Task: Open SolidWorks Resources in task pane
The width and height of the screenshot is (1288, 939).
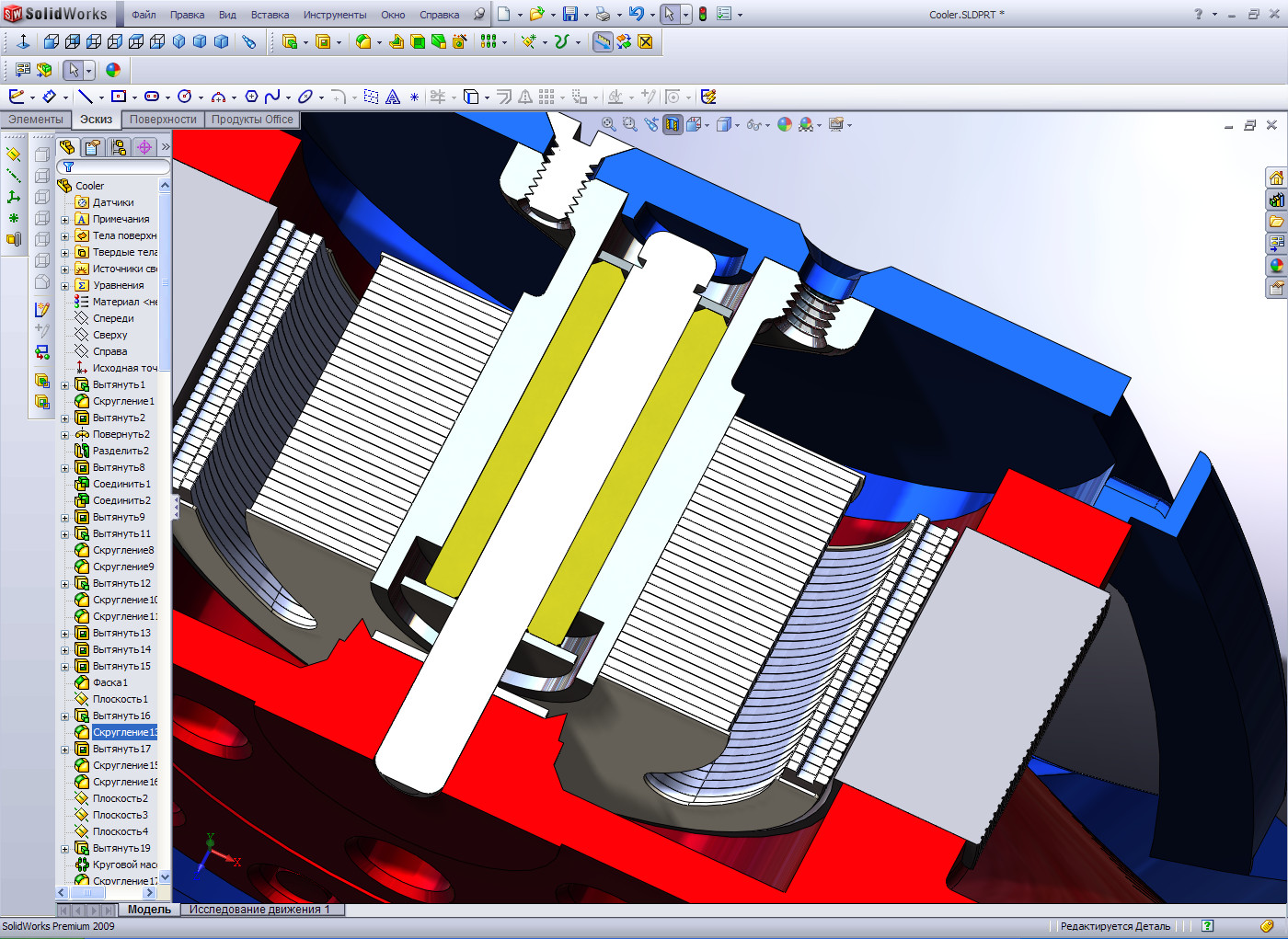Action: (1276, 177)
